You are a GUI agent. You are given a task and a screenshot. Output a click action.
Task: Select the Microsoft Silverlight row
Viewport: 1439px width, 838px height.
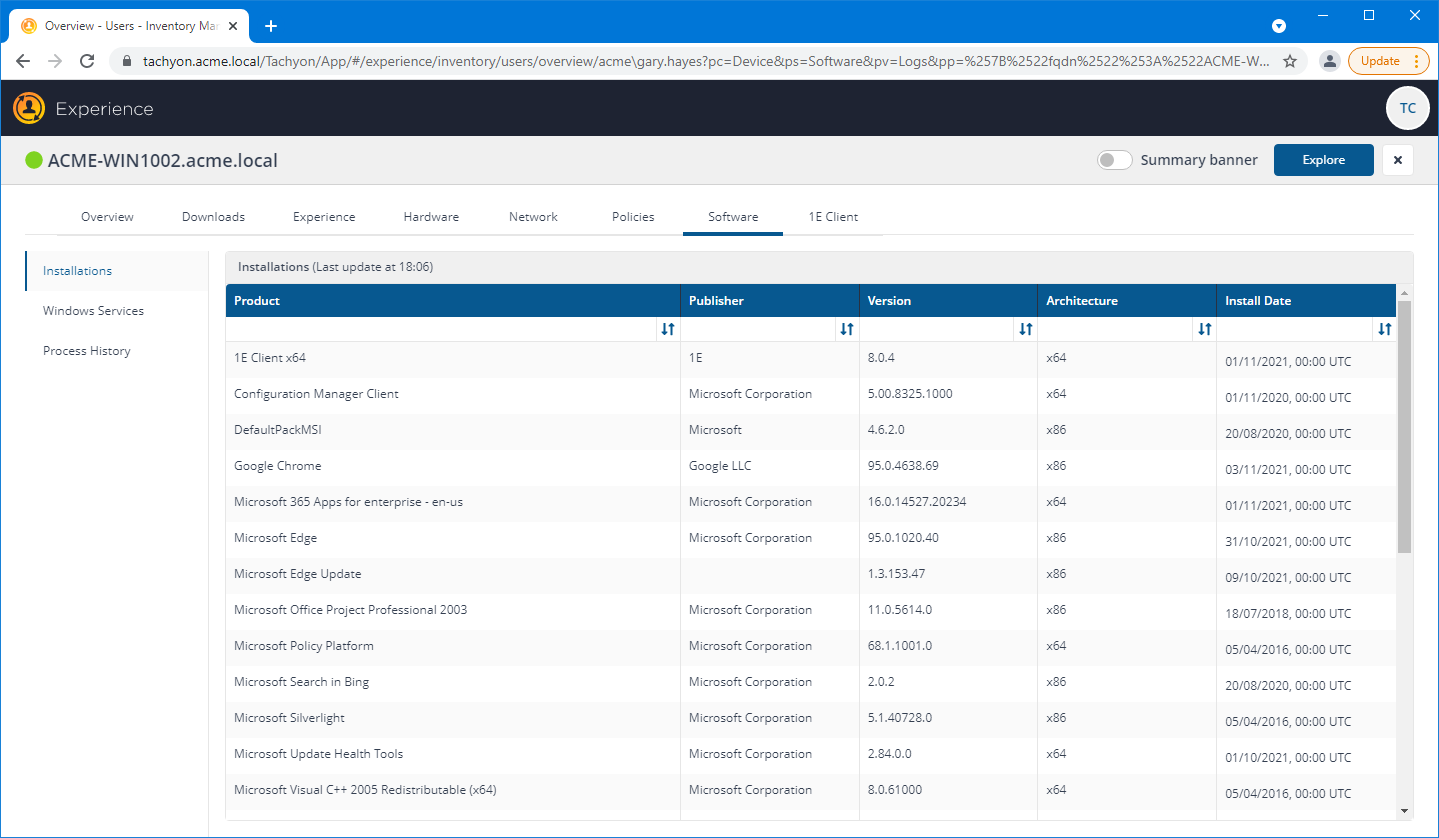(811, 719)
